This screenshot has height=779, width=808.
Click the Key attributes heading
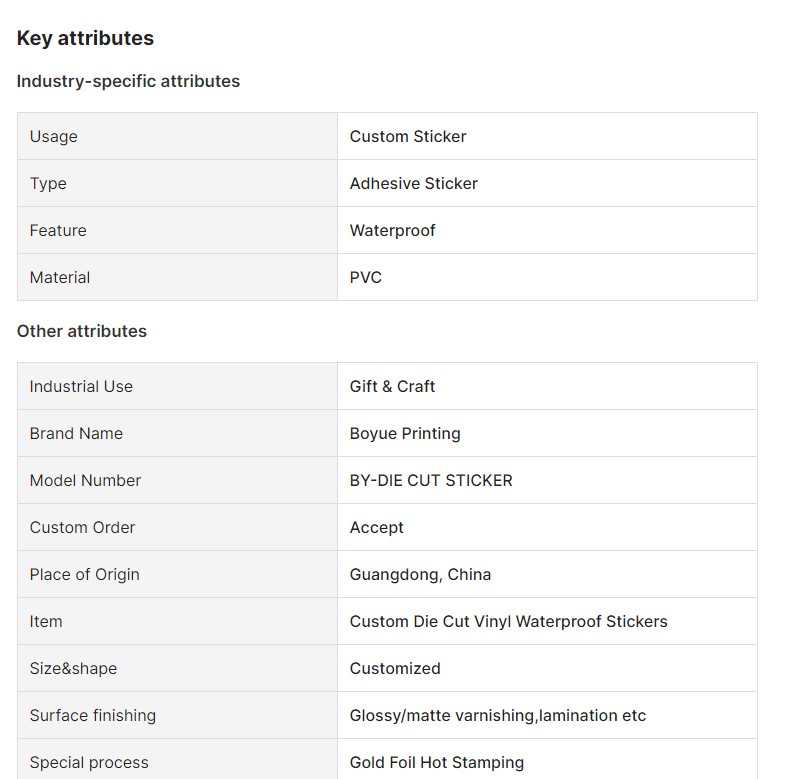coord(85,38)
